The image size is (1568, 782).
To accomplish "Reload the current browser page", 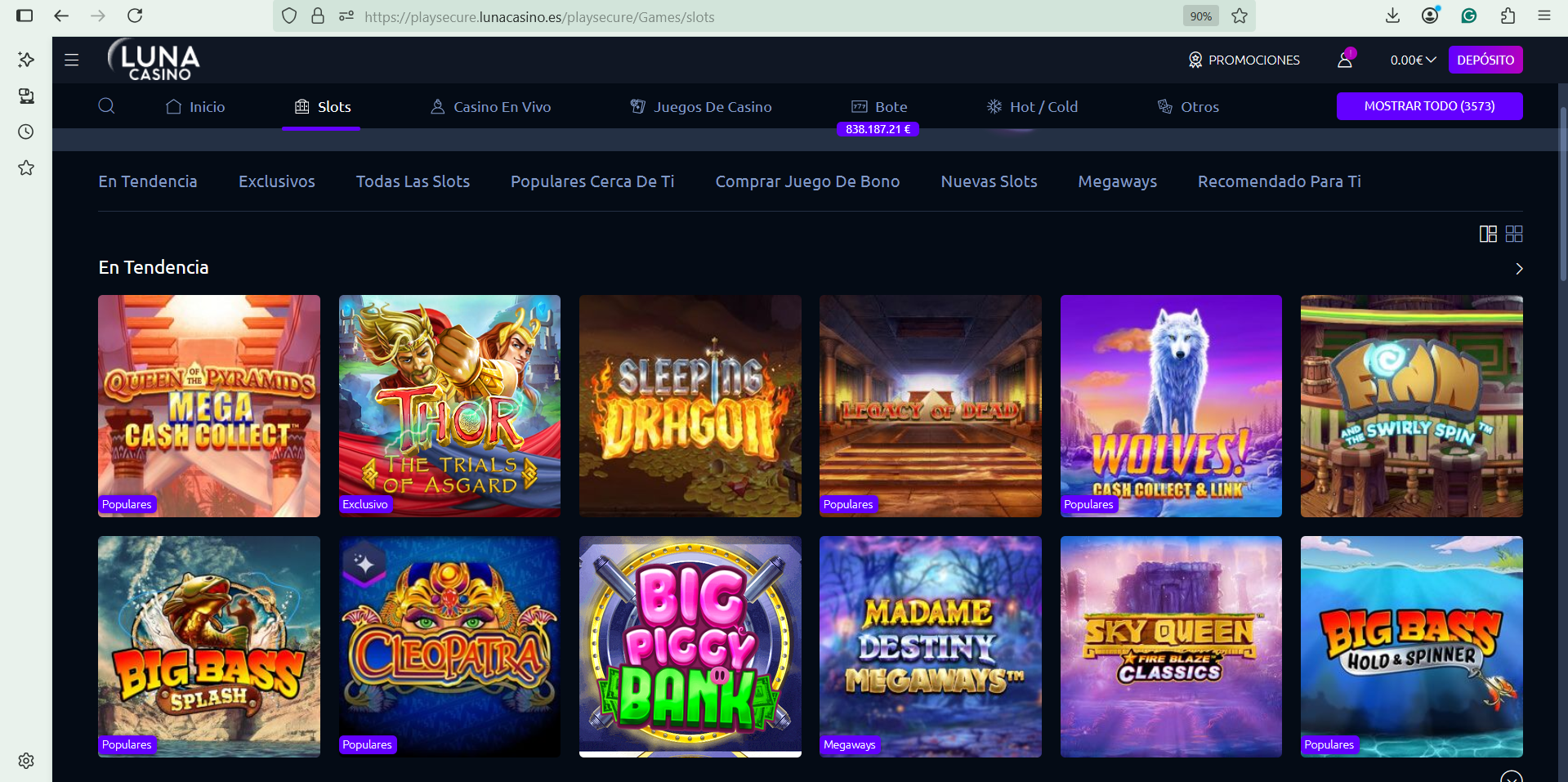I will pyautogui.click(x=135, y=16).
